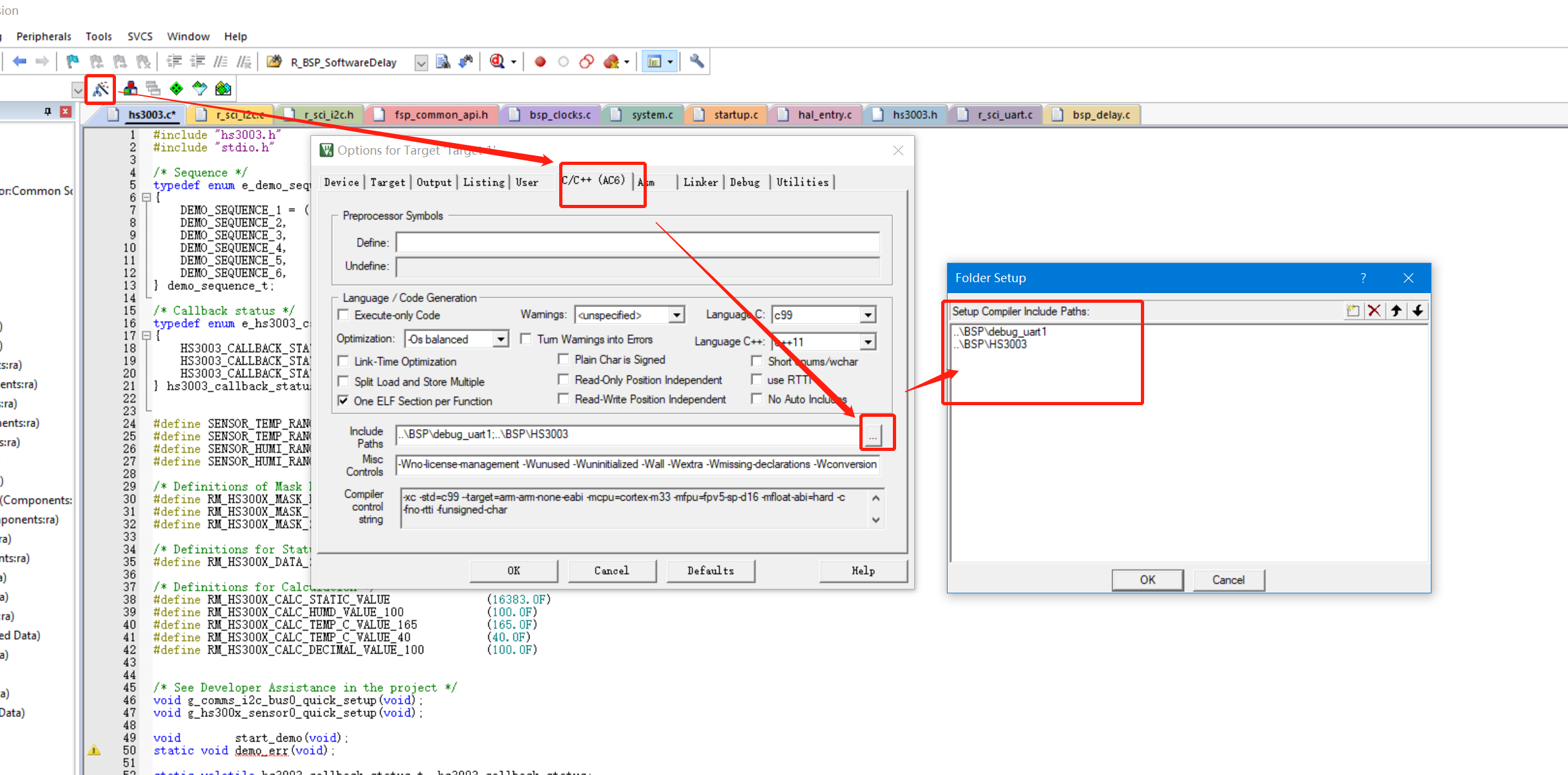This screenshot has height=775, width=1568.
Task: Browse include paths with ... button
Action: coord(873,436)
